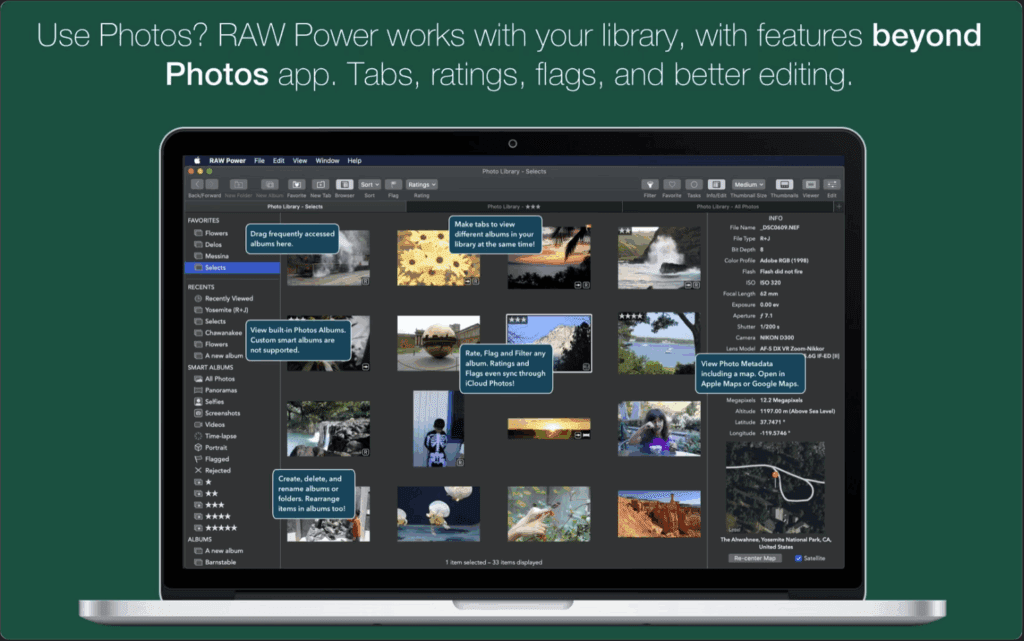This screenshot has height=641, width=1024.
Task: Click the Forward arrow in the toolbar
Action: coord(212,185)
